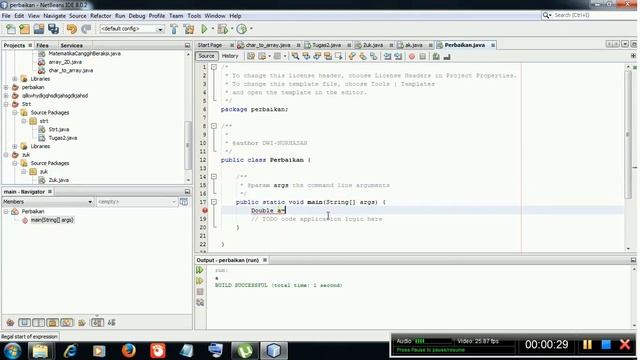Image resolution: width=640 pixels, height=360 pixels.
Task: Open the default config dropdown
Action: (x=160, y=29)
